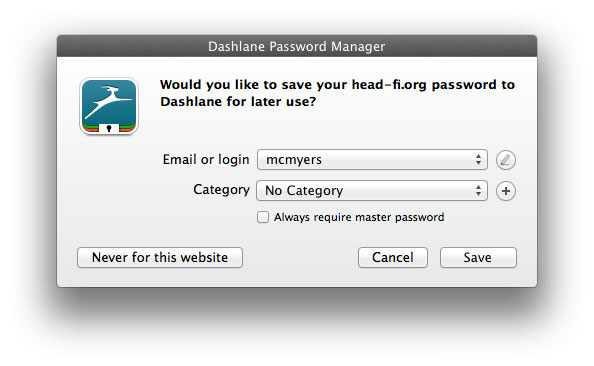
Task: Click the stepper arrows on the mcmyers field
Action: 478,160
